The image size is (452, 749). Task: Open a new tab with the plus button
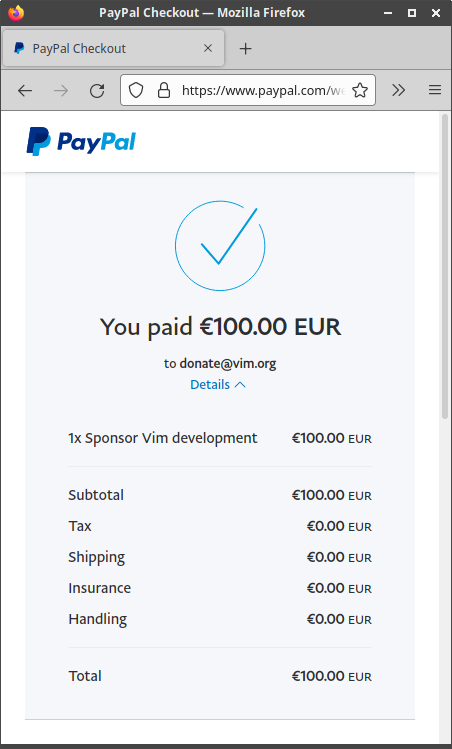point(245,49)
